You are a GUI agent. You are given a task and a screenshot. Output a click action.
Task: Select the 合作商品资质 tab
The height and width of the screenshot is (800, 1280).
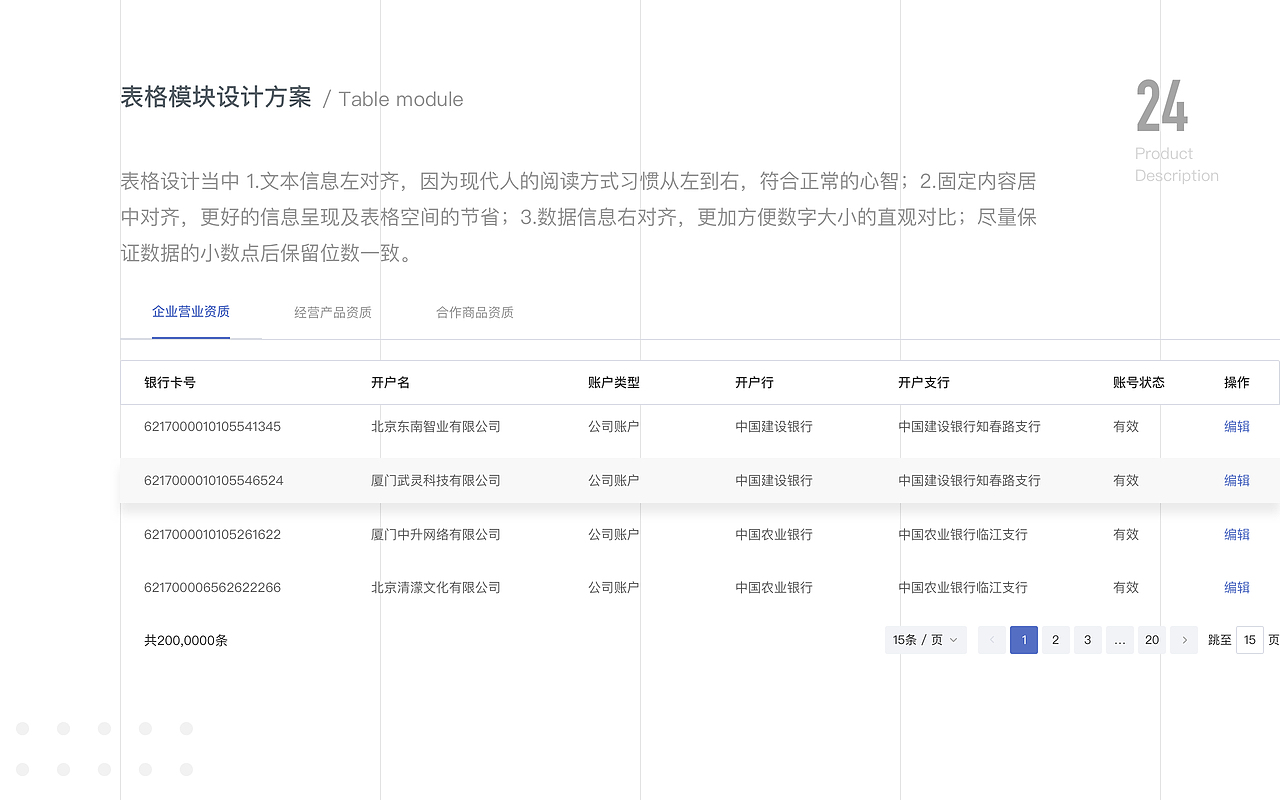[x=475, y=313]
